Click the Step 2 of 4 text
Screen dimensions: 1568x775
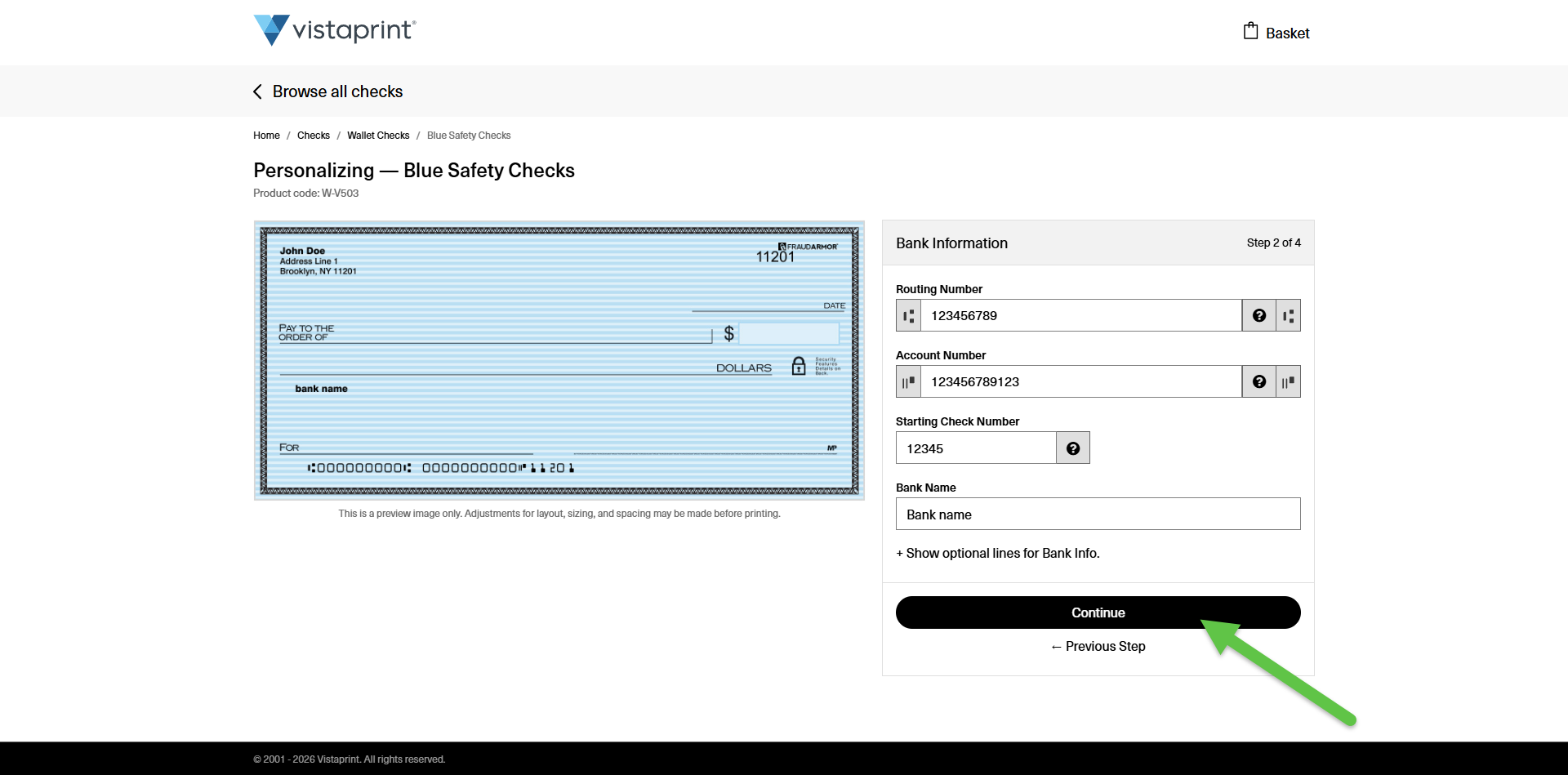1273,243
